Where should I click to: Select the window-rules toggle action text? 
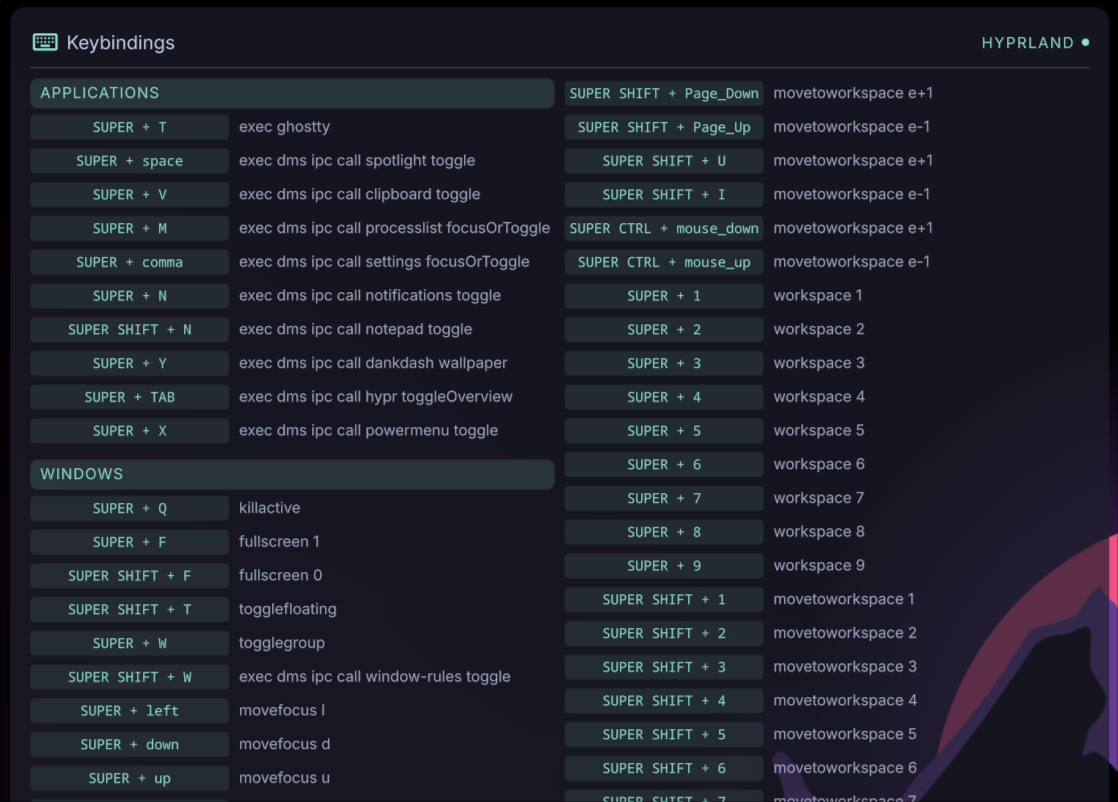375,677
